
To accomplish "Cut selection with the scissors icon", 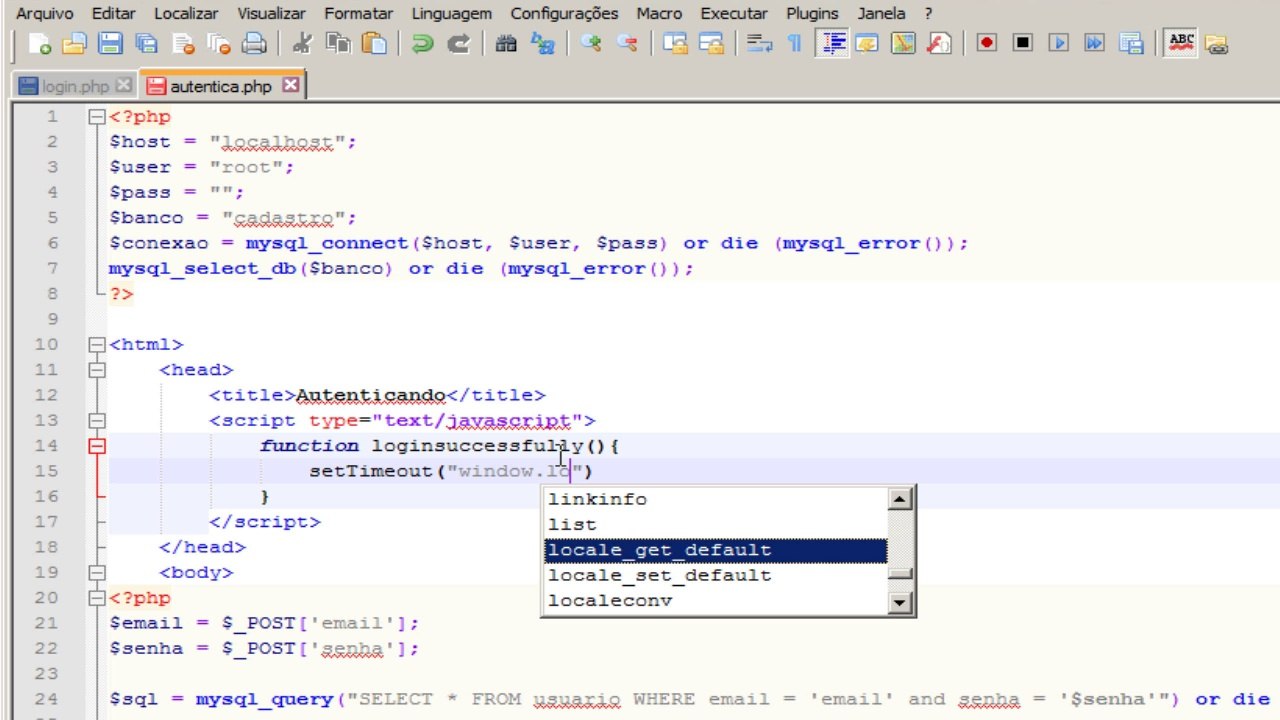I will (302, 44).
